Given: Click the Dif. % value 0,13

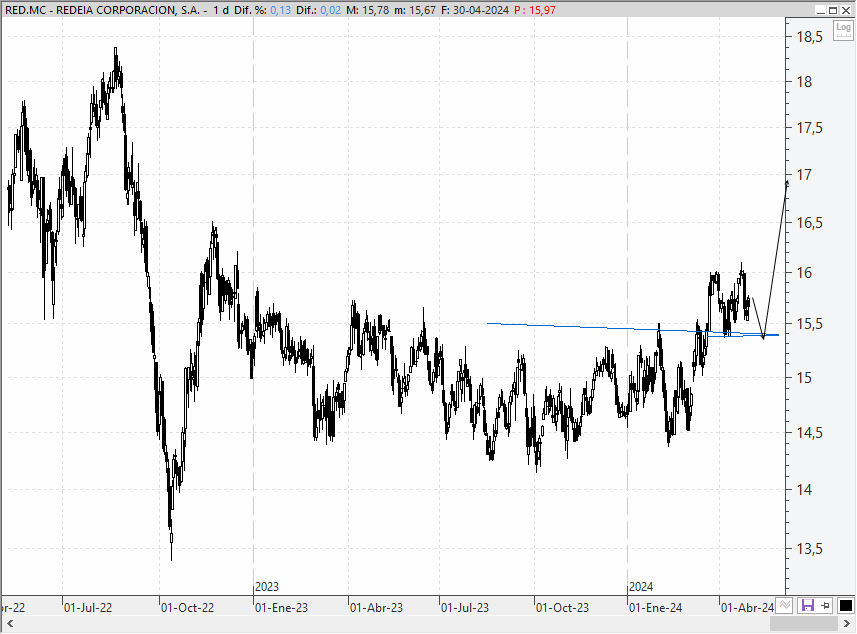Looking at the screenshot, I should point(280,10).
